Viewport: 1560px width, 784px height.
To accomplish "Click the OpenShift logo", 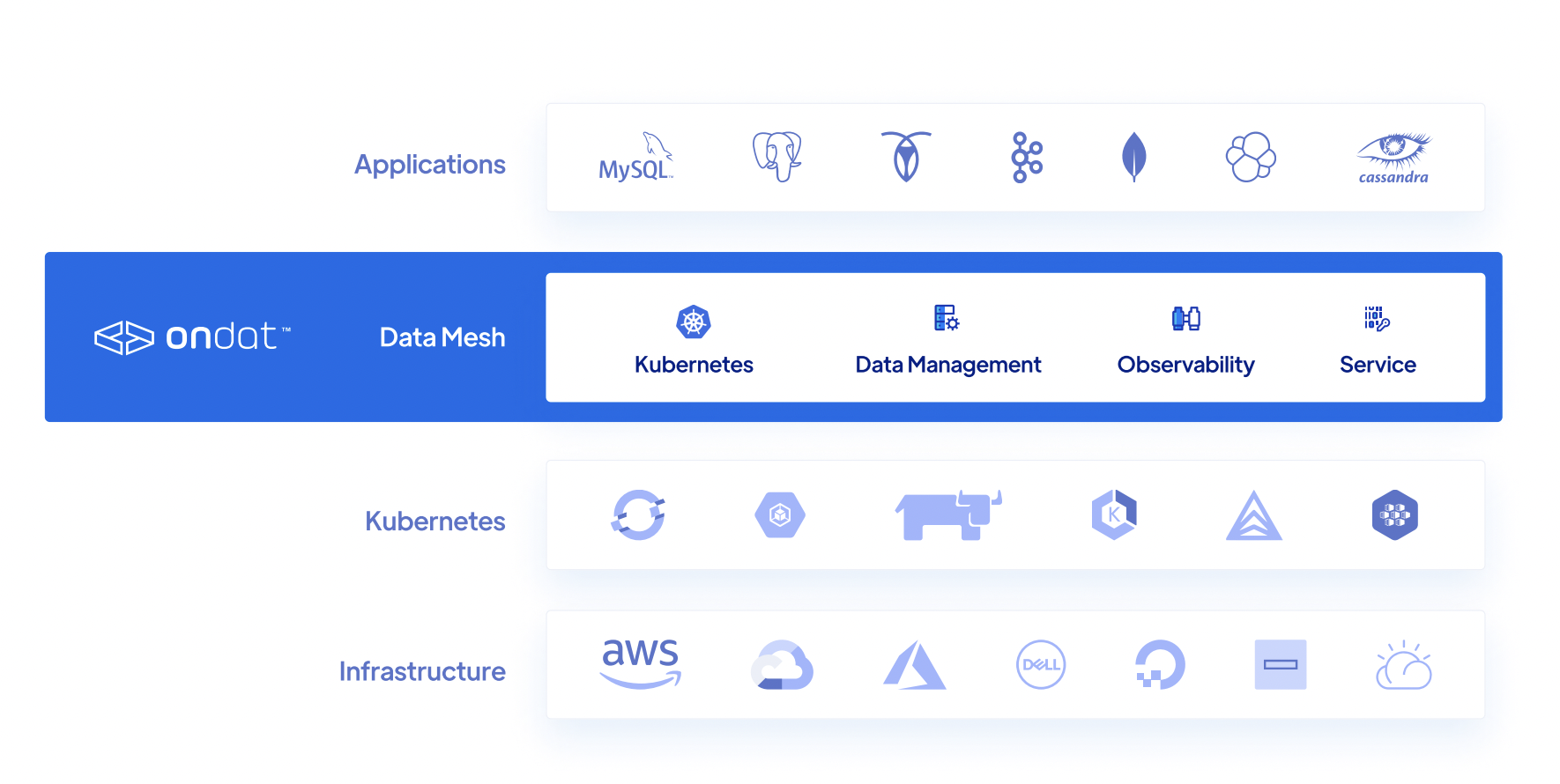I will point(638,514).
